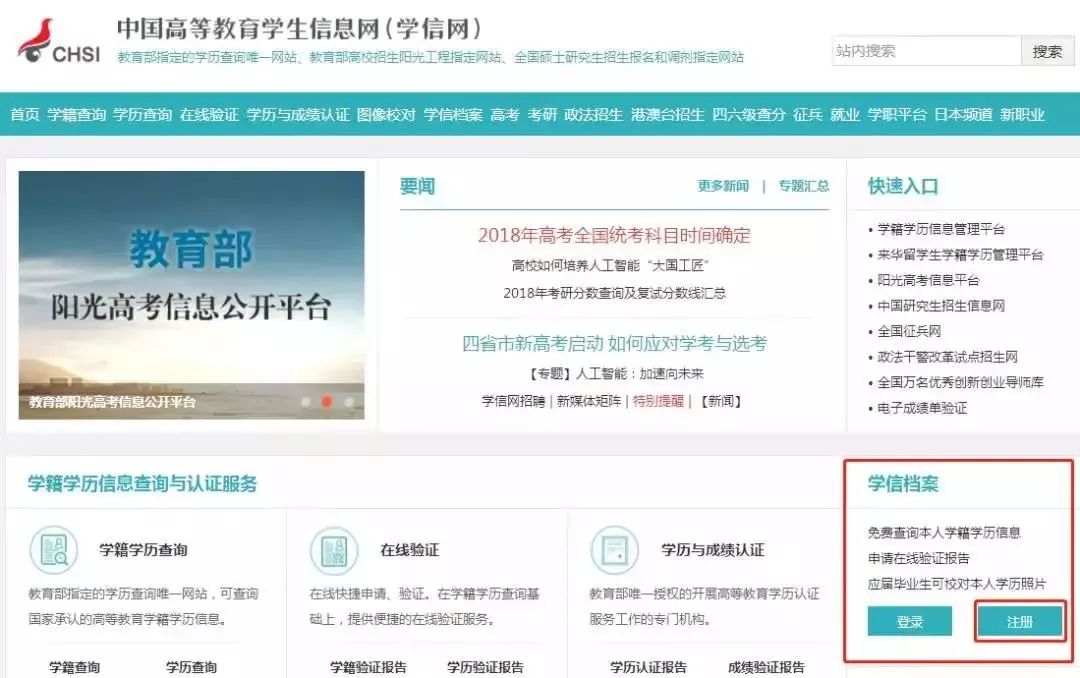This screenshot has width=1080, height=678.
Task: Open 学籍查询 link under 学籍学历查询 card
Action: tap(74, 667)
